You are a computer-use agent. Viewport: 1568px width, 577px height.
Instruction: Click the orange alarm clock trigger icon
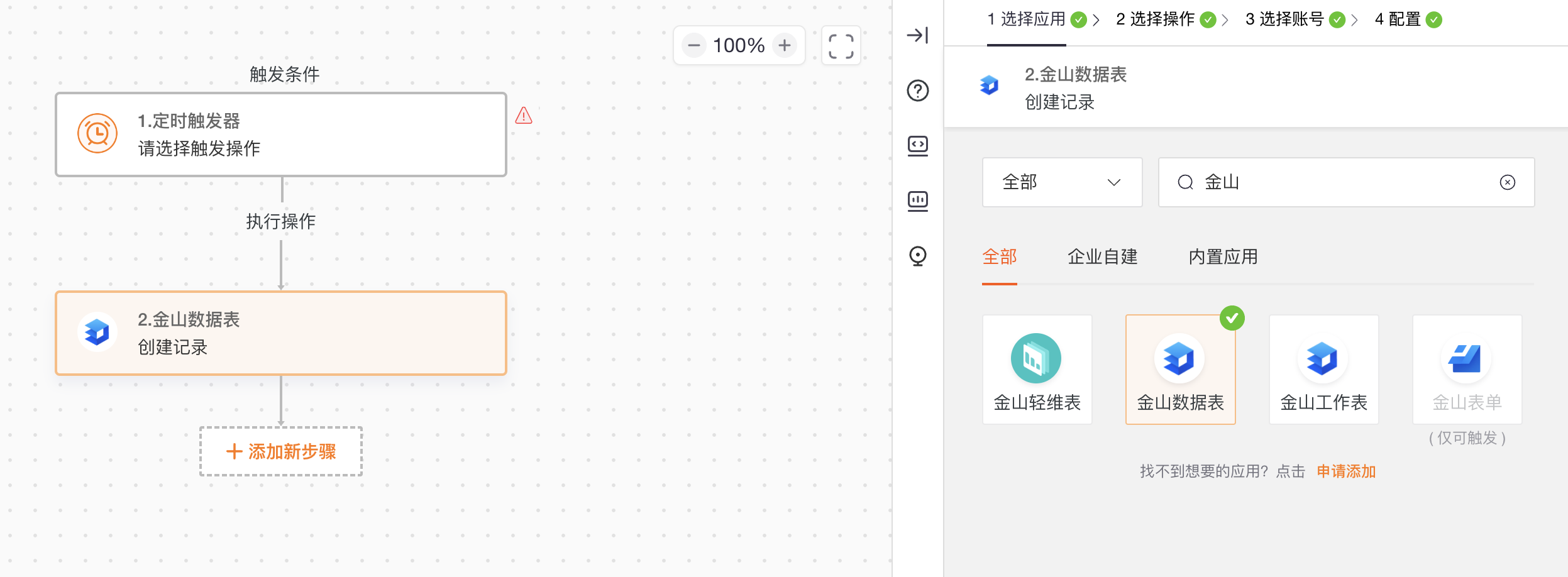click(x=97, y=133)
